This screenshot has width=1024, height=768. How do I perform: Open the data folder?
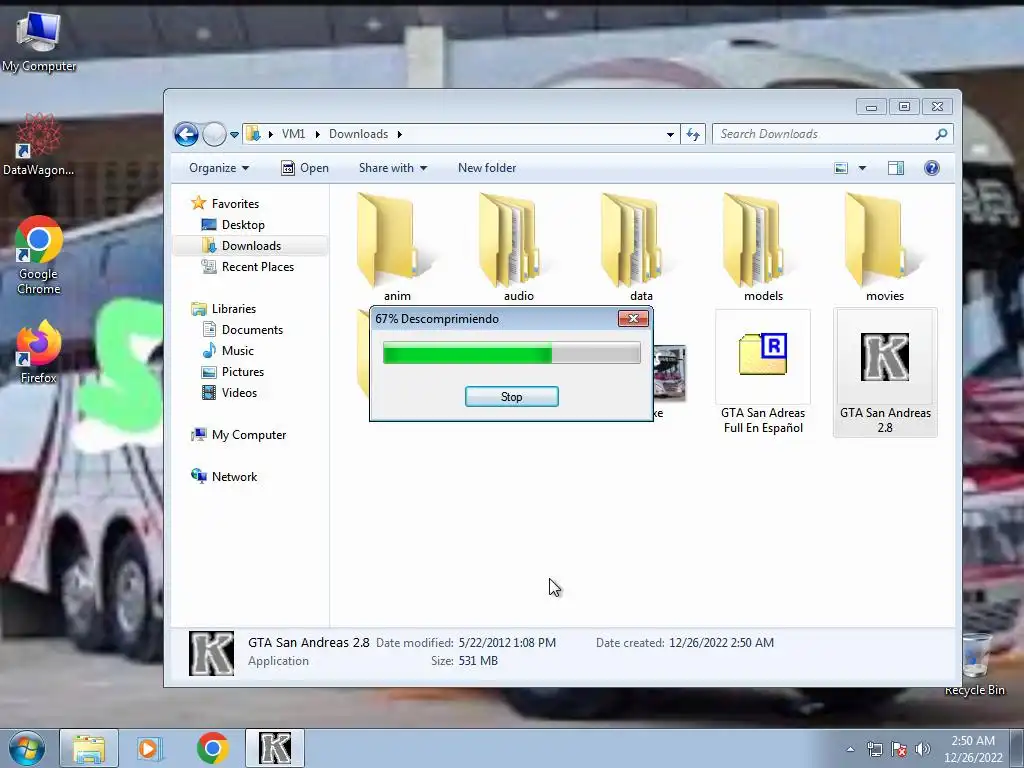coord(641,248)
